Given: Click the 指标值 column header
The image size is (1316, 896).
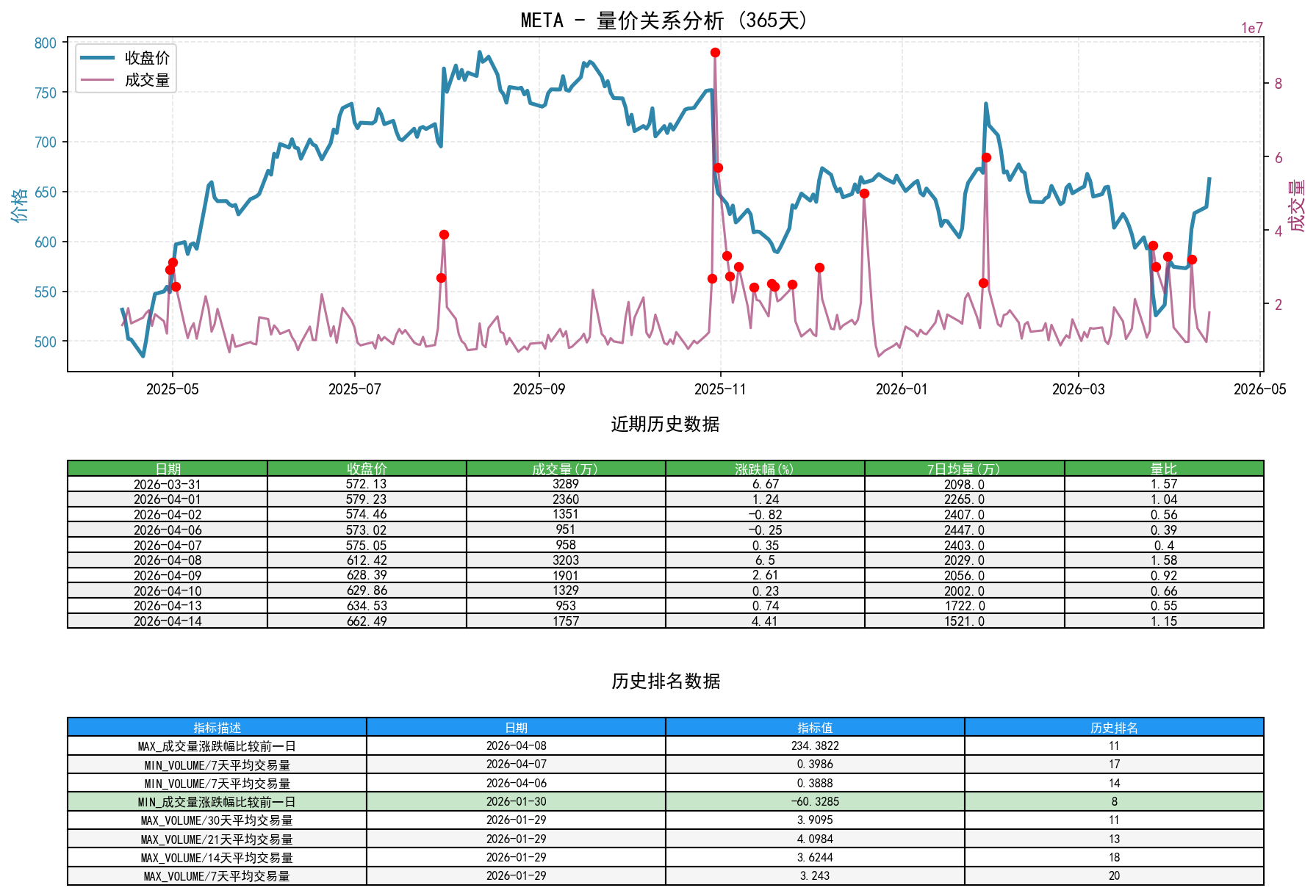Looking at the screenshot, I should pos(815,728).
